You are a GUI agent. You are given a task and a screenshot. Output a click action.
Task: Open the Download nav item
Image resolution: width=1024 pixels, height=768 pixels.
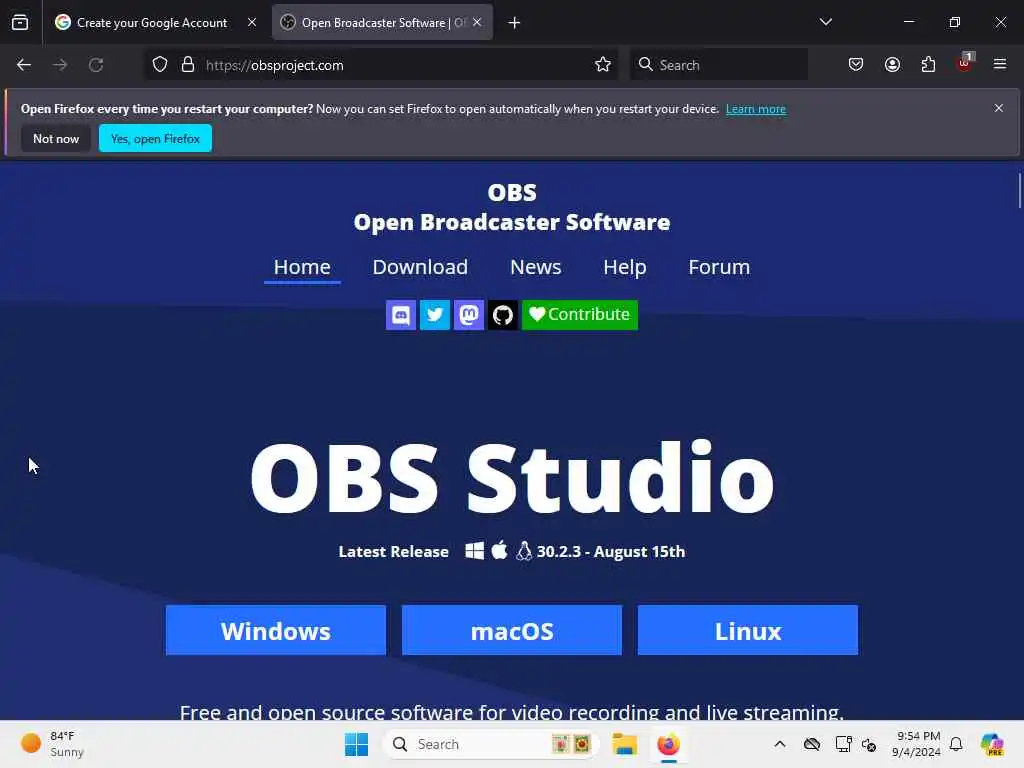click(x=420, y=267)
